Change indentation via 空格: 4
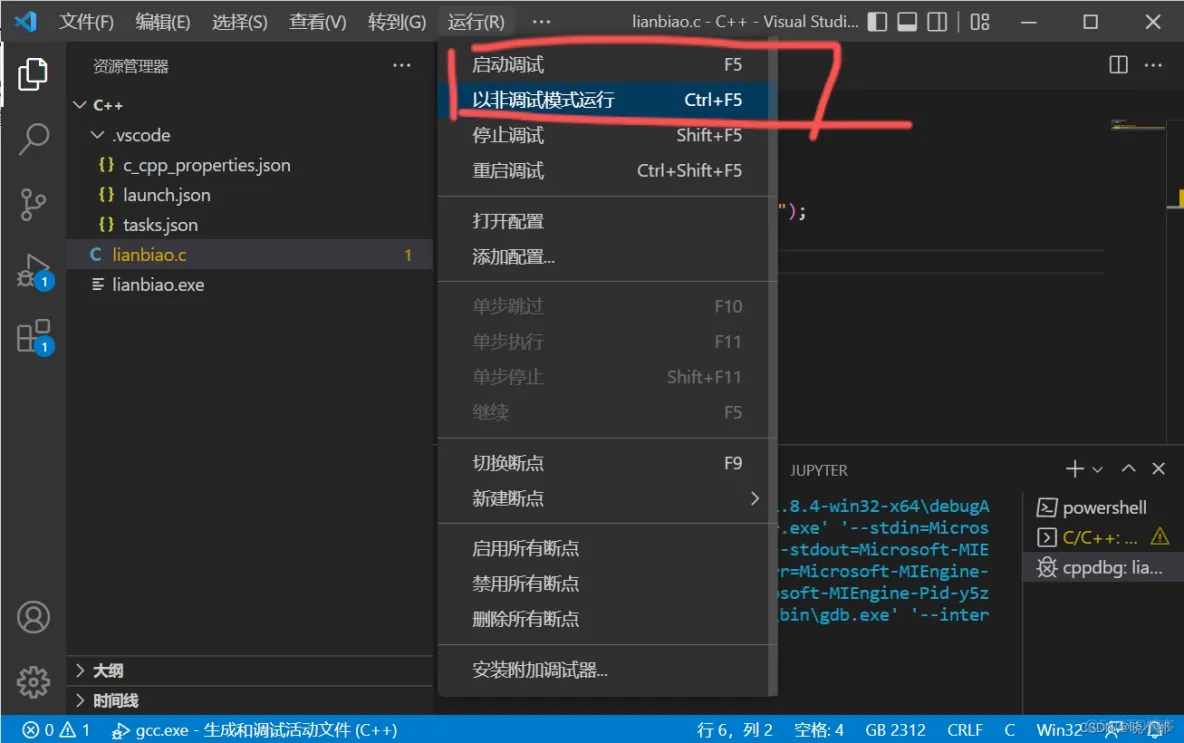Image resolution: width=1184 pixels, height=743 pixels. [819, 730]
